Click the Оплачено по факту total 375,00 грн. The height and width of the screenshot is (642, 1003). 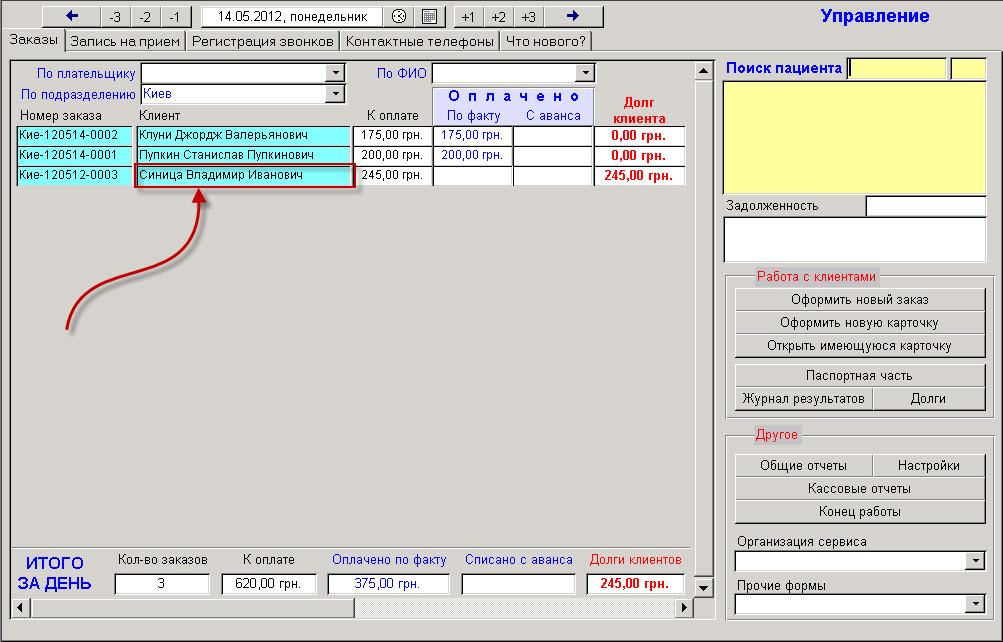[x=388, y=584]
